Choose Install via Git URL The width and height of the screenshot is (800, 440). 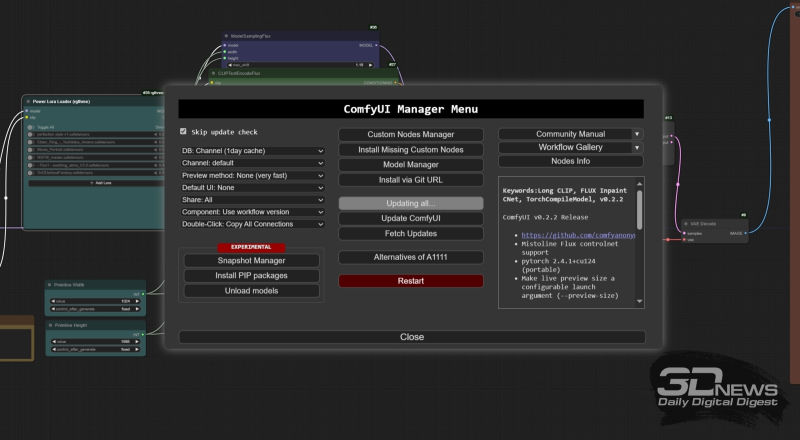[410, 180]
